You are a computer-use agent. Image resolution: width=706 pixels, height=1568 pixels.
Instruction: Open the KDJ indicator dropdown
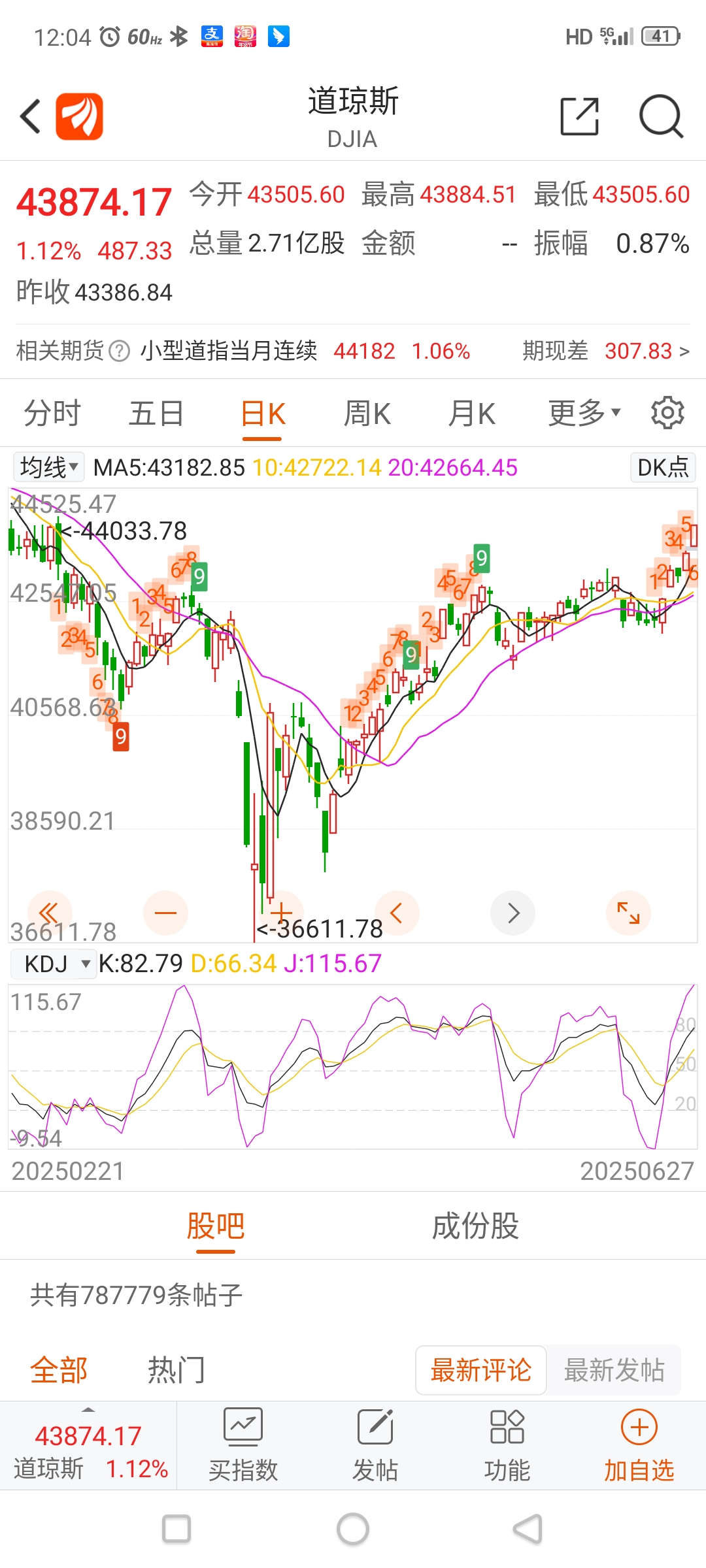click(55, 964)
